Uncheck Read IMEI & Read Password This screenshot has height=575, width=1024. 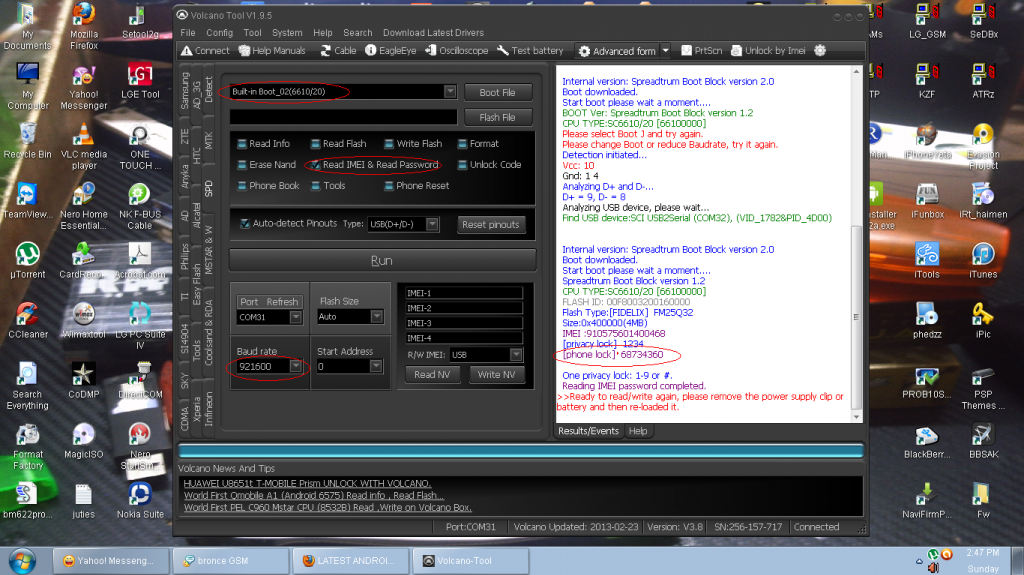(x=316, y=165)
